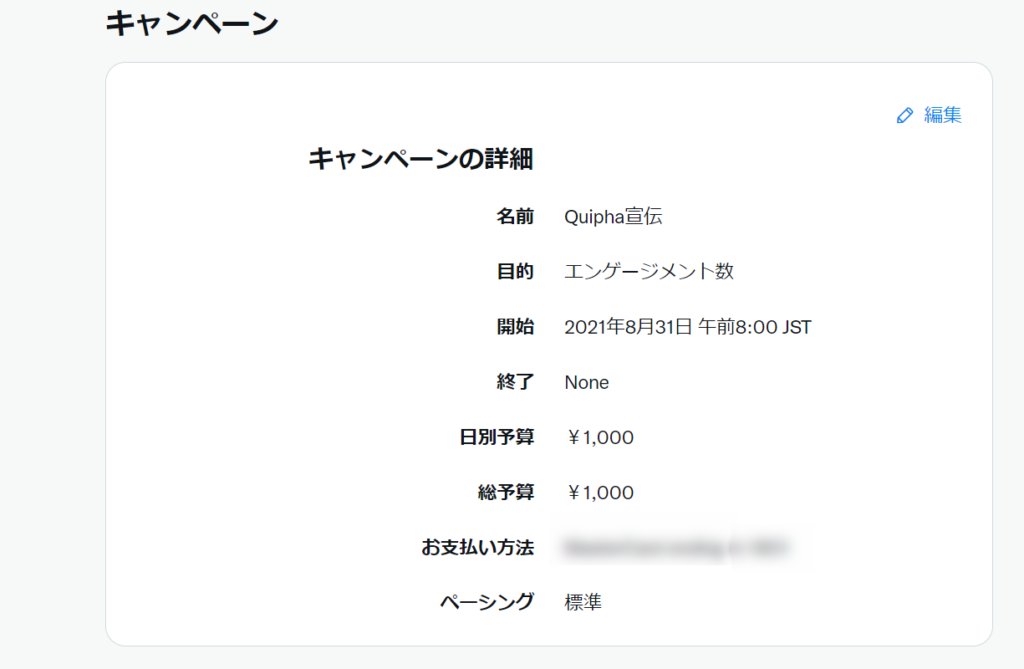Click the 日別予算 label

click(x=497, y=436)
